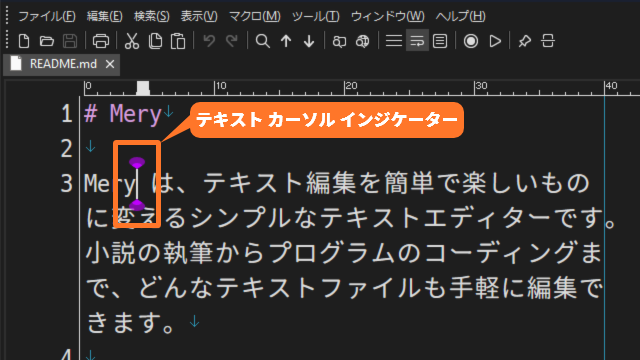640x360 pixels.
Task: Click line number 3 in gutter
Action: (x=67, y=184)
